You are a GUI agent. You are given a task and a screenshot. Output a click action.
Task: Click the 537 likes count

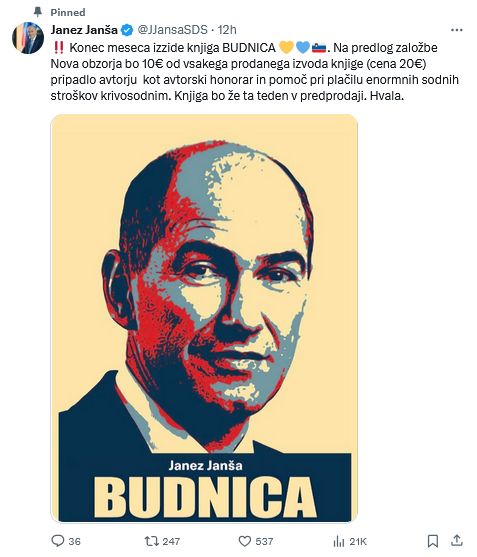pos(264,541)
